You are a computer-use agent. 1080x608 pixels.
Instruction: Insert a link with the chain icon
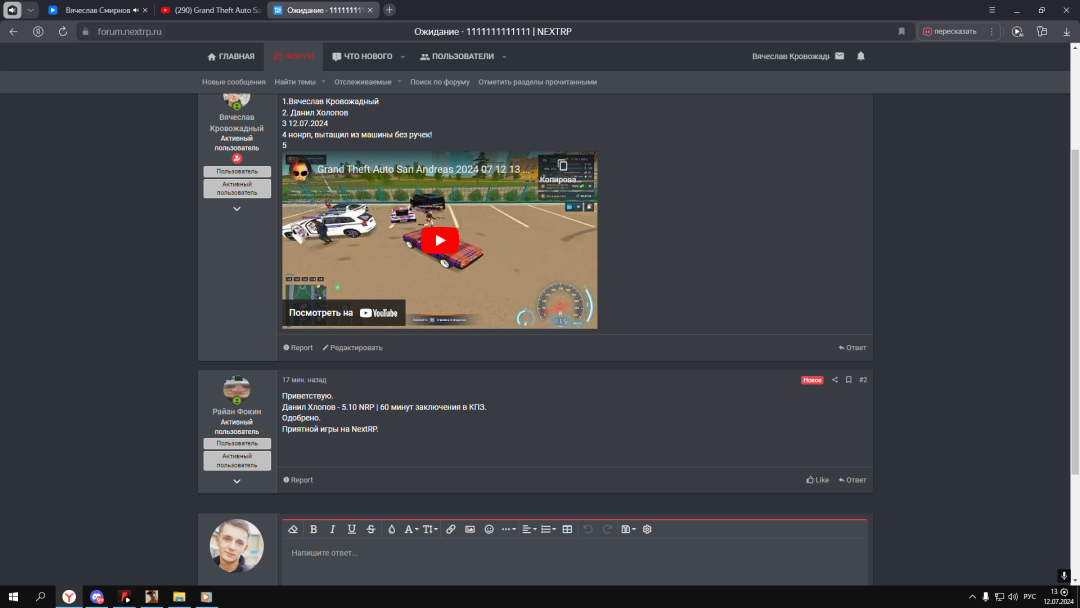coord(450,530)
